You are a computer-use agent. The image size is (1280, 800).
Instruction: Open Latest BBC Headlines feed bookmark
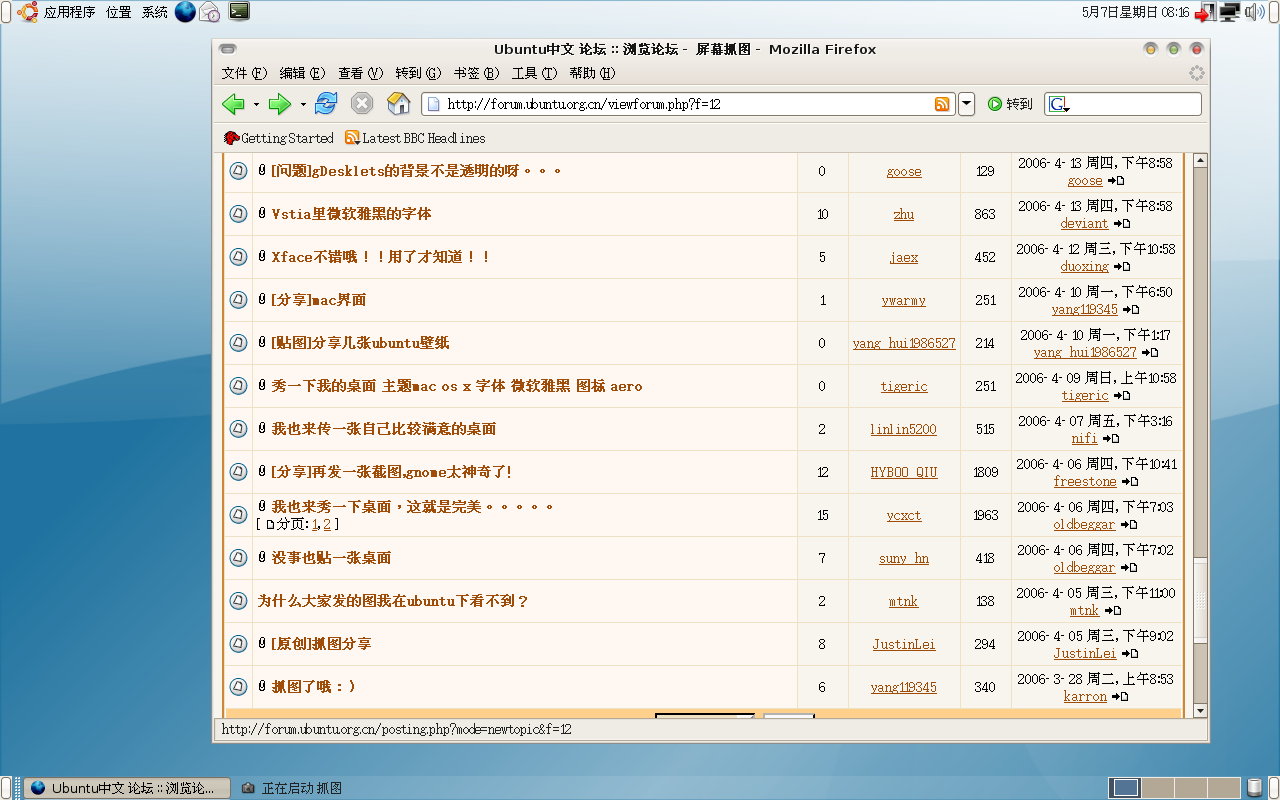click(x=415, y=138)
